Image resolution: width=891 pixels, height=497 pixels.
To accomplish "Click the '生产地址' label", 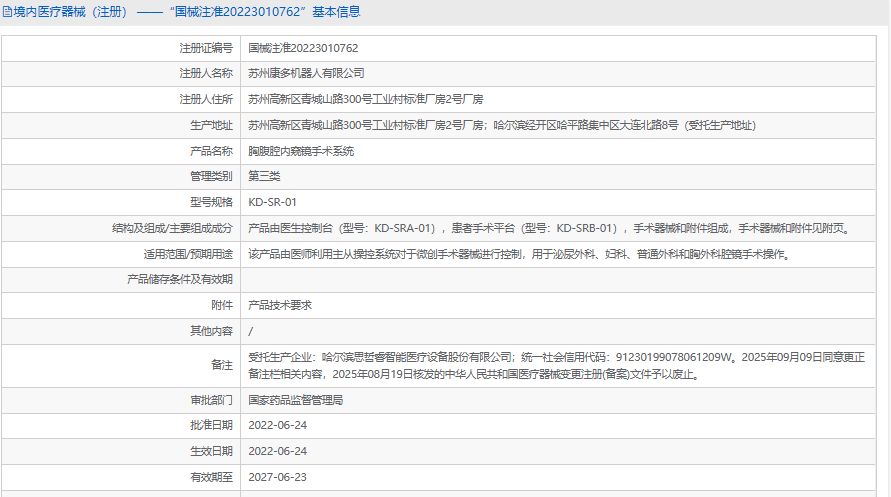I will [211, 126].
